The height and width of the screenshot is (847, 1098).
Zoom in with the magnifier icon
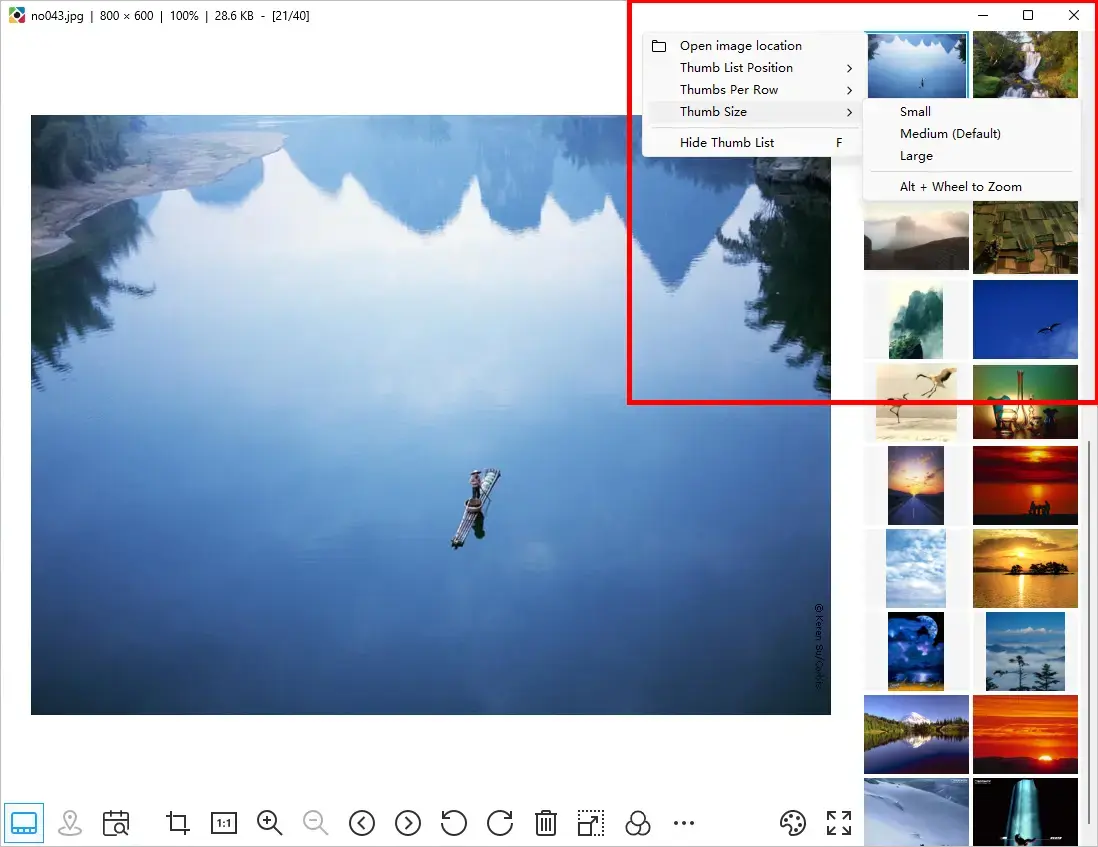tap(269, 823)
